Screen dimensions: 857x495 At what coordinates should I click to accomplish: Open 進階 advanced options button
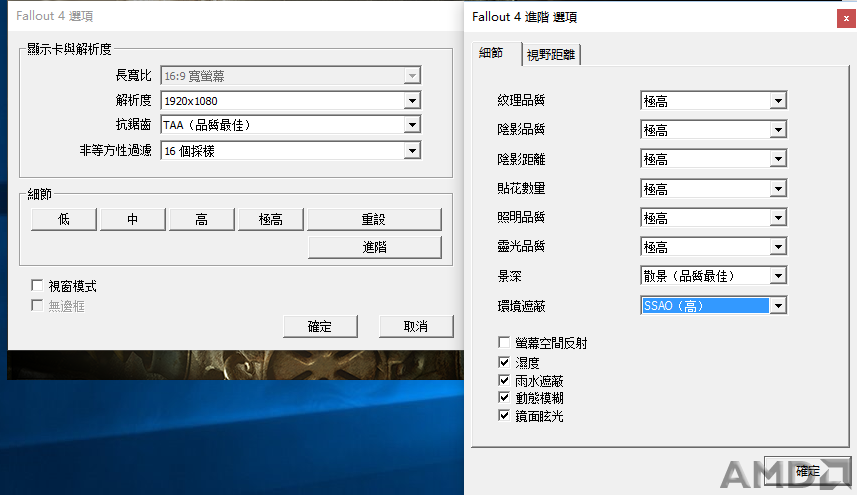[x=374, y=247]
